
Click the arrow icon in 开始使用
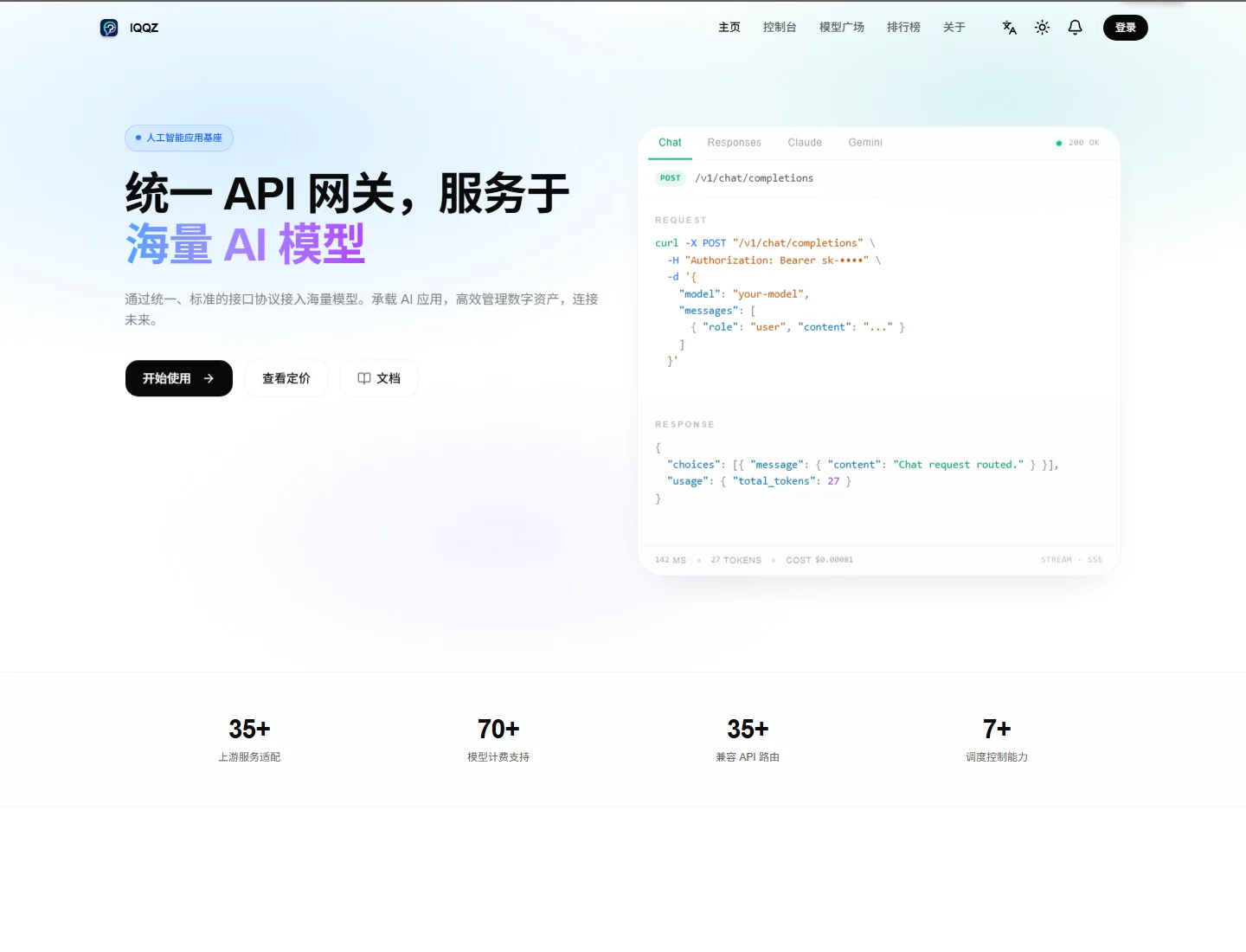(209, 378)
